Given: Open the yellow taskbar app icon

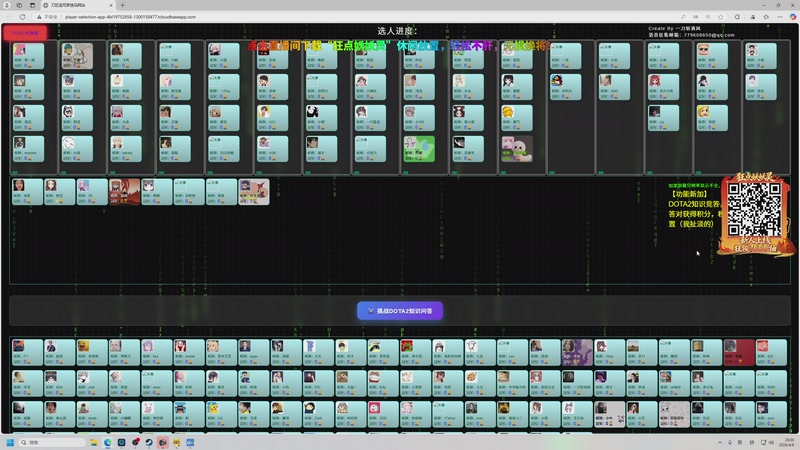Looking at the screenshot, I should pyautogui.click(x=177, y=442).
